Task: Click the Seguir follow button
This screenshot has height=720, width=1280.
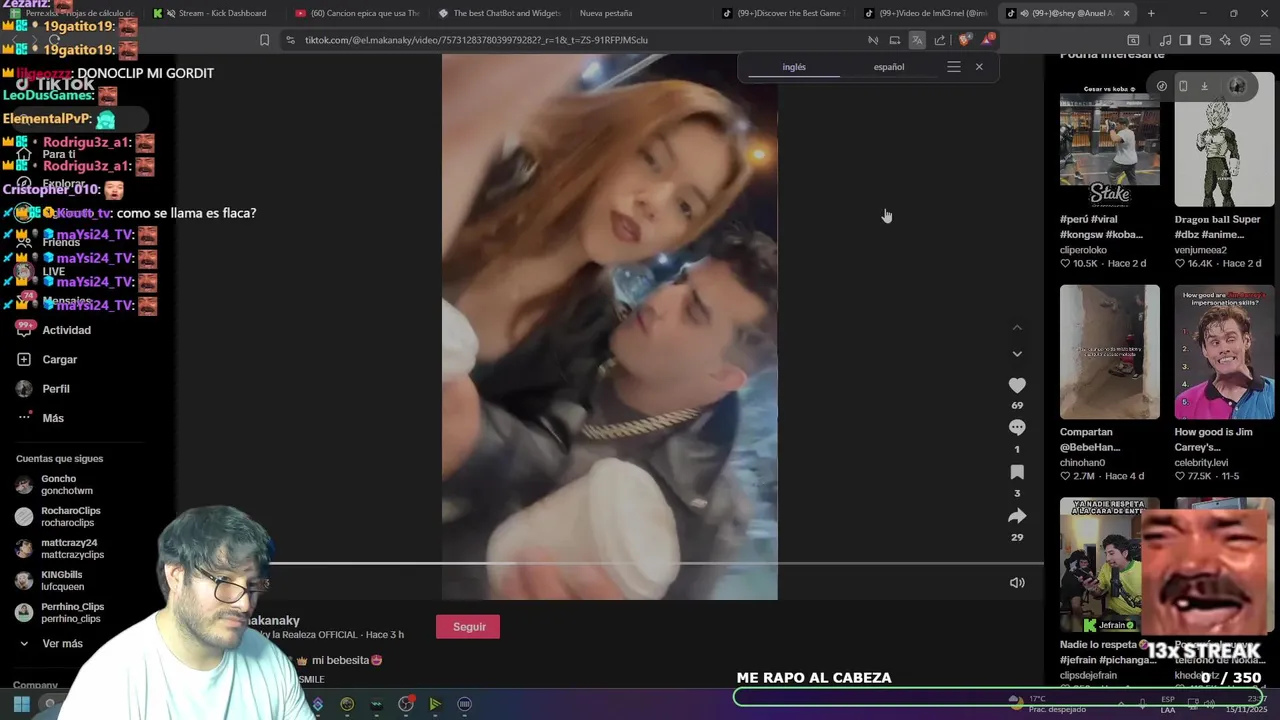Action: click(x=468, y=627)
